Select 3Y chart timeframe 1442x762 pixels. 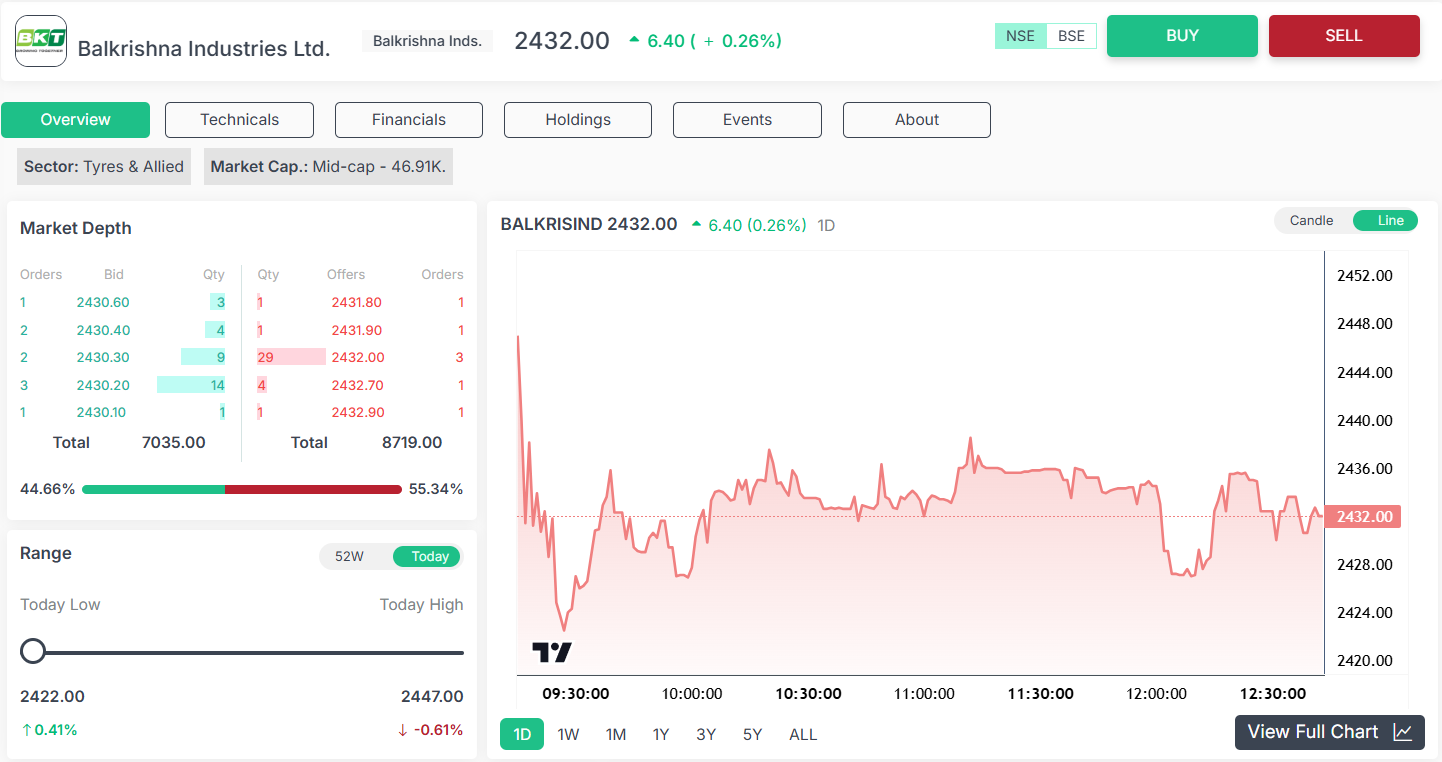[706, 734]
